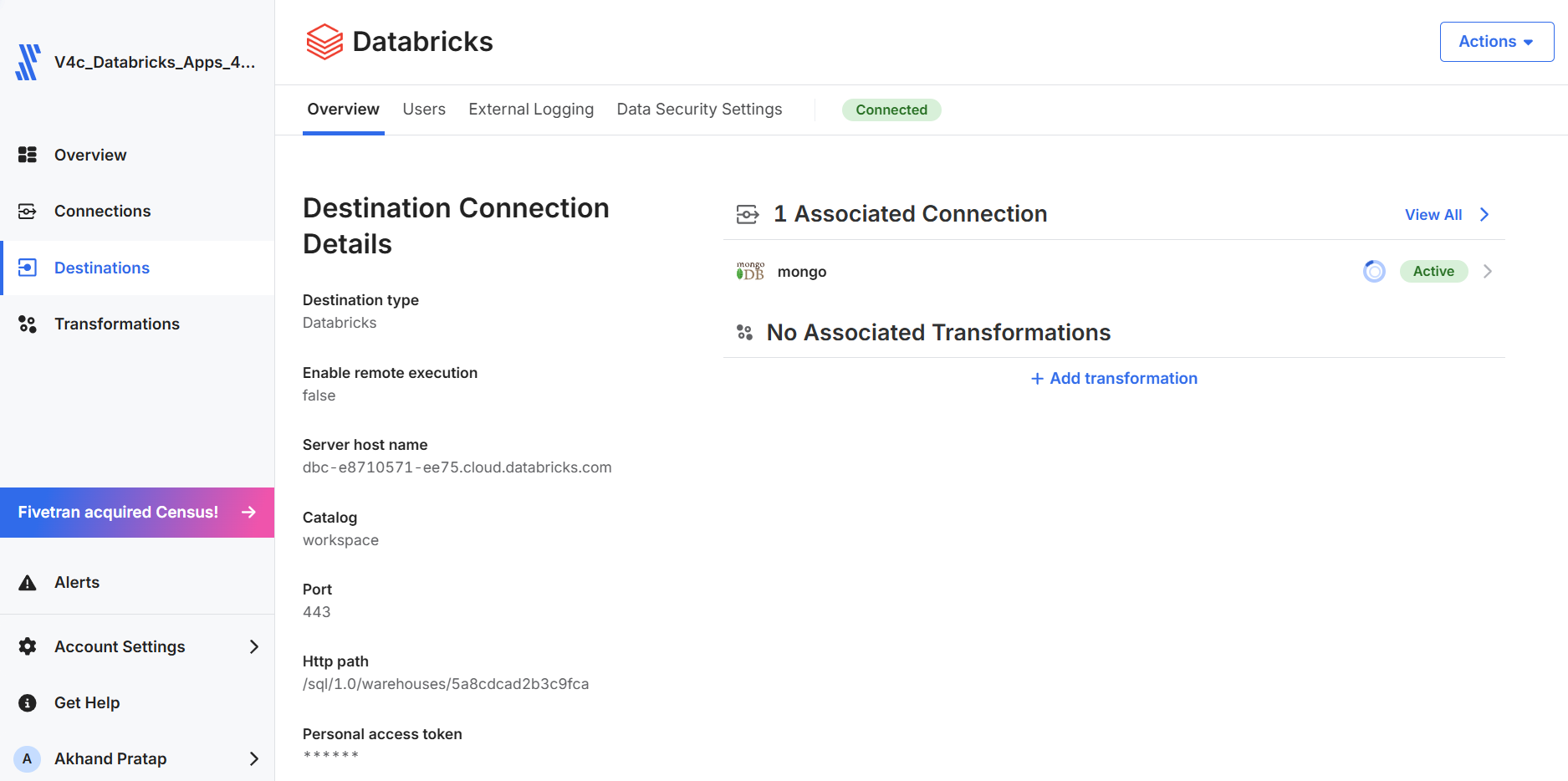Open the Fivetran acquired Census banner
The width and height of the screenshot is (1568, 781).
[137, 513]
